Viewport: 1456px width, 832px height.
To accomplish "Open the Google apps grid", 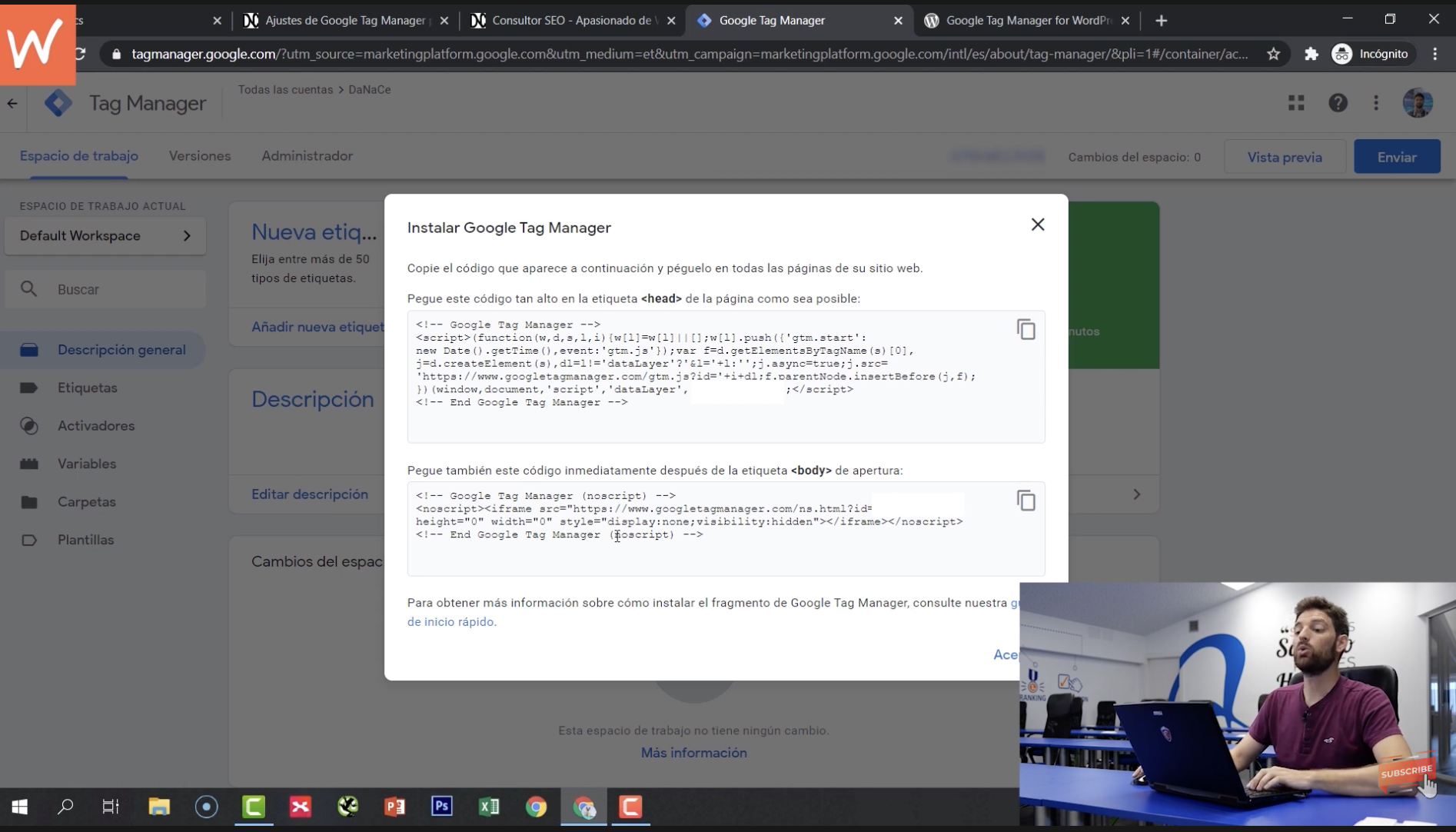I will point(1295,102).
